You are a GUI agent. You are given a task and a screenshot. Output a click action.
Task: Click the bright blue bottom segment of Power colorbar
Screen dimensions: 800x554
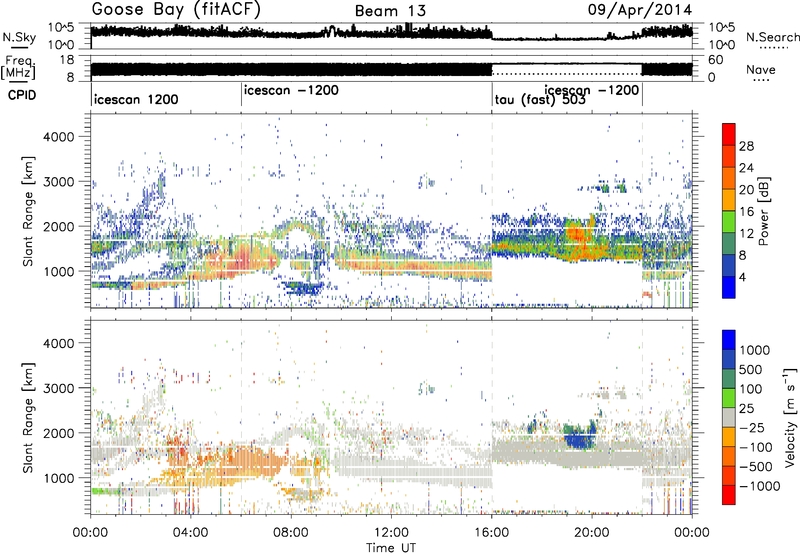[729, 287]
